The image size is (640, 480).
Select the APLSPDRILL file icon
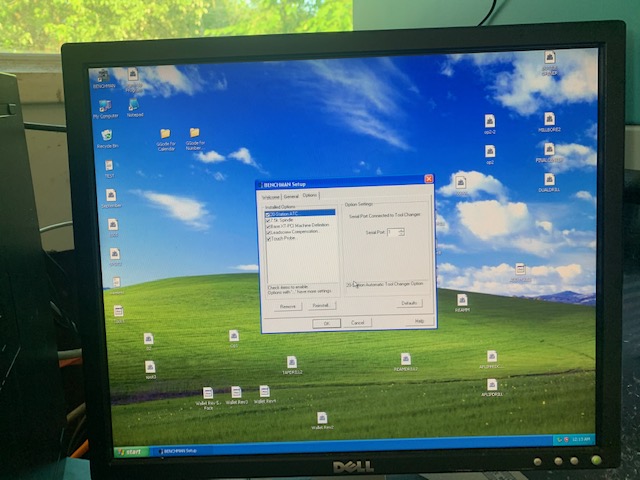pyautogui.click(x=492, y=388)
